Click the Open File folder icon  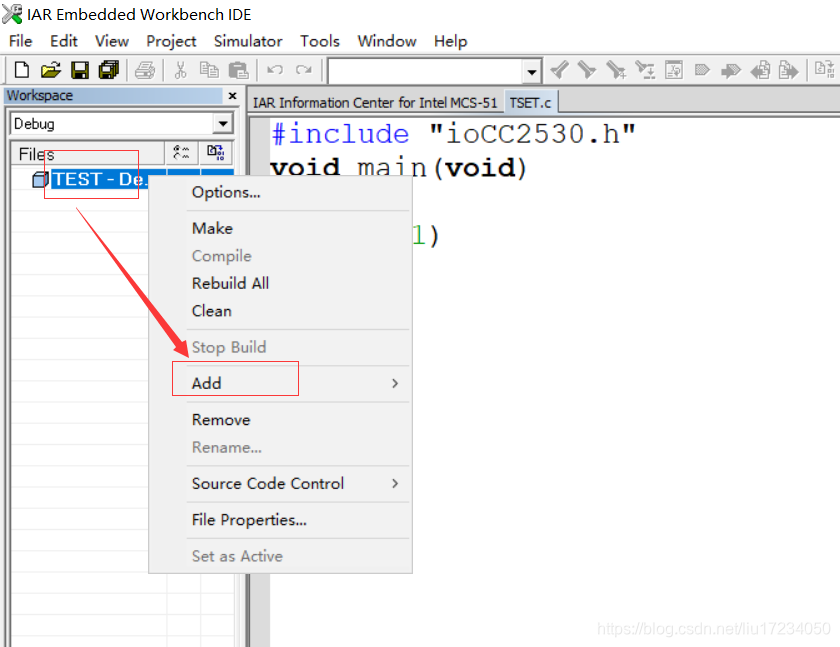click(51, 70)
